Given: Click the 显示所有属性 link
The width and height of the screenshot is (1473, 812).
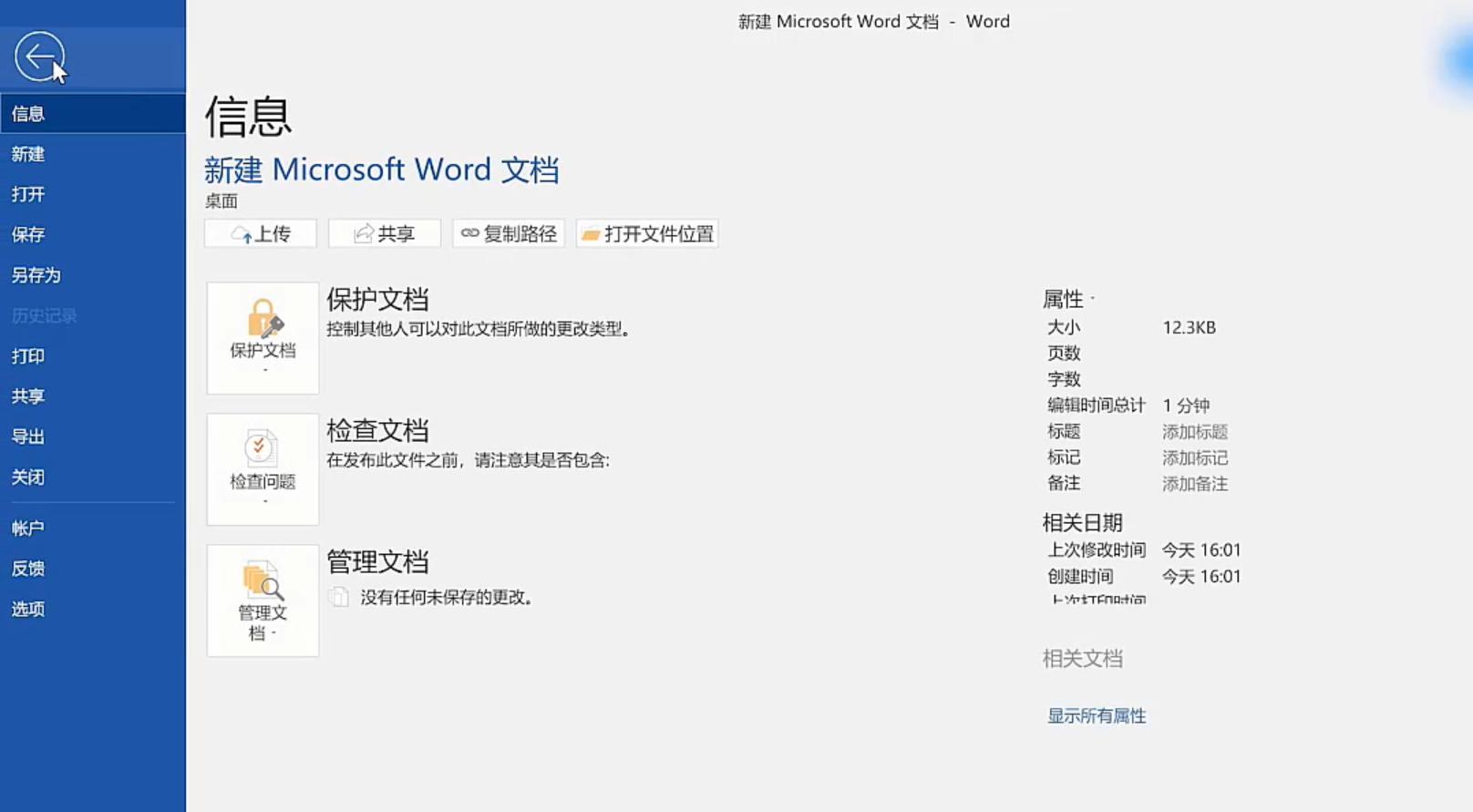Looking at the screenshot, I should coord(1096,715).
